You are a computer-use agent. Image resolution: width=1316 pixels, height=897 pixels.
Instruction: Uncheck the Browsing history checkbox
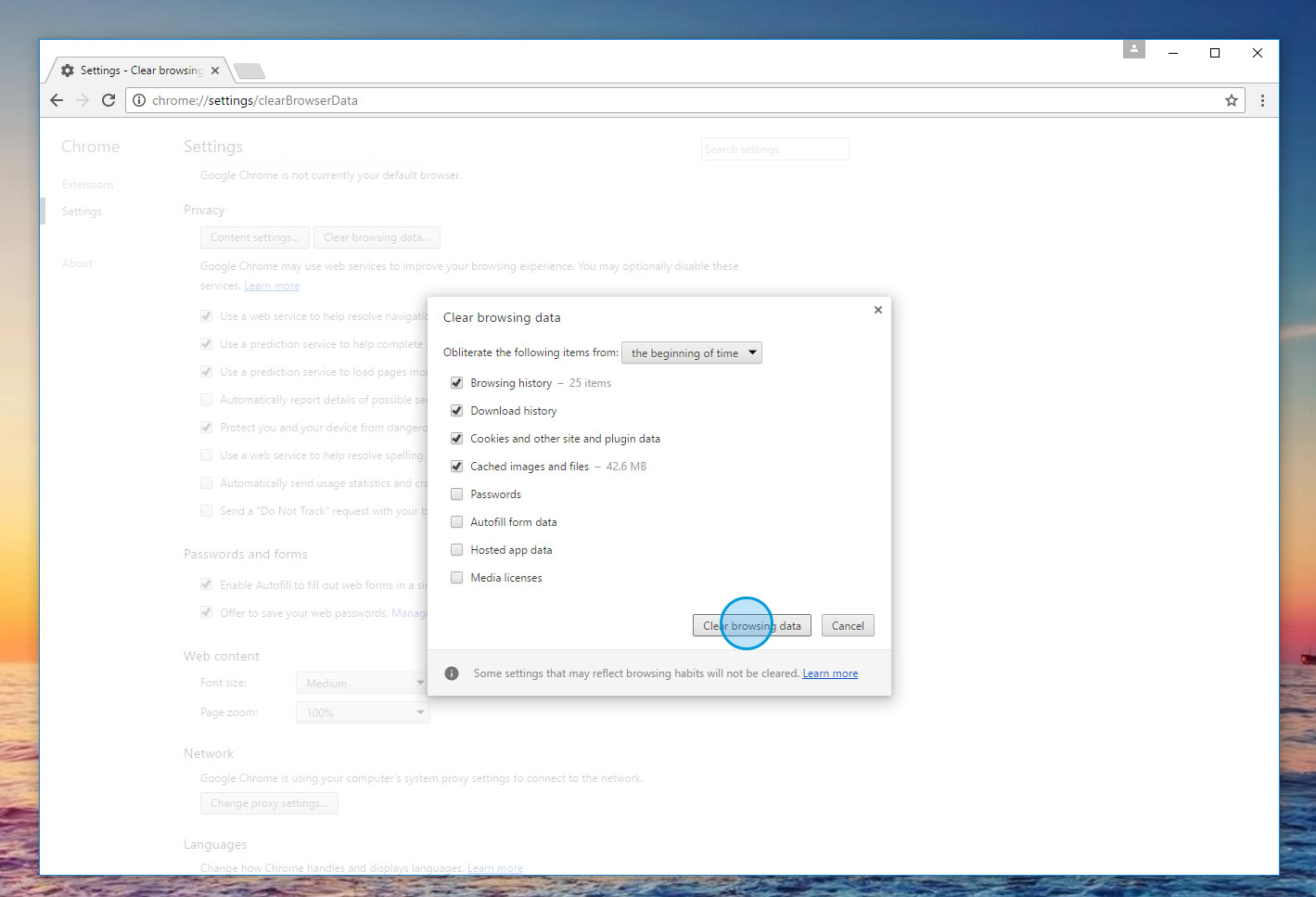[x=456, y=383]
